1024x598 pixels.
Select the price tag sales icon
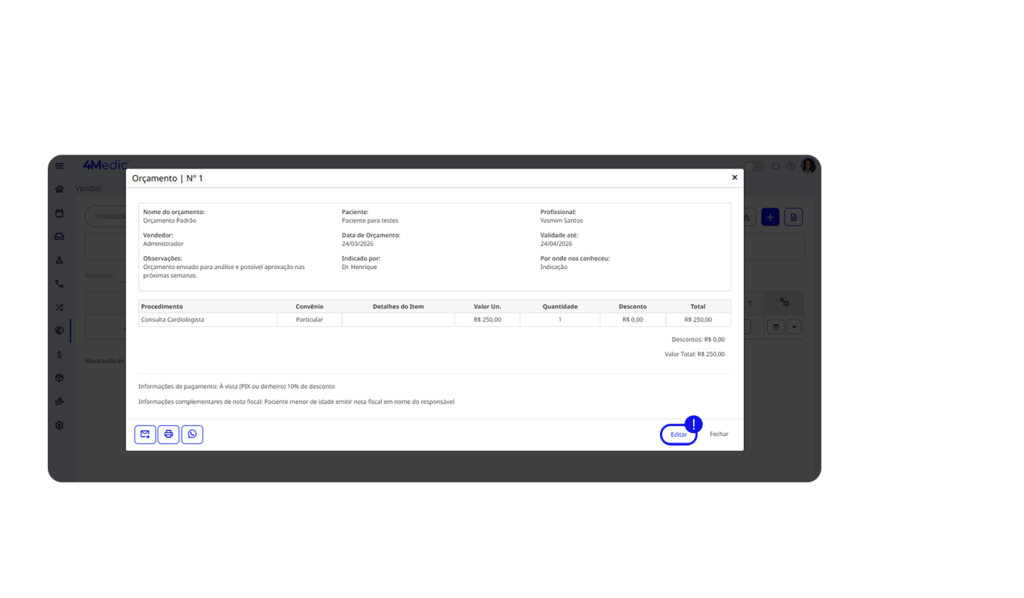59,331
